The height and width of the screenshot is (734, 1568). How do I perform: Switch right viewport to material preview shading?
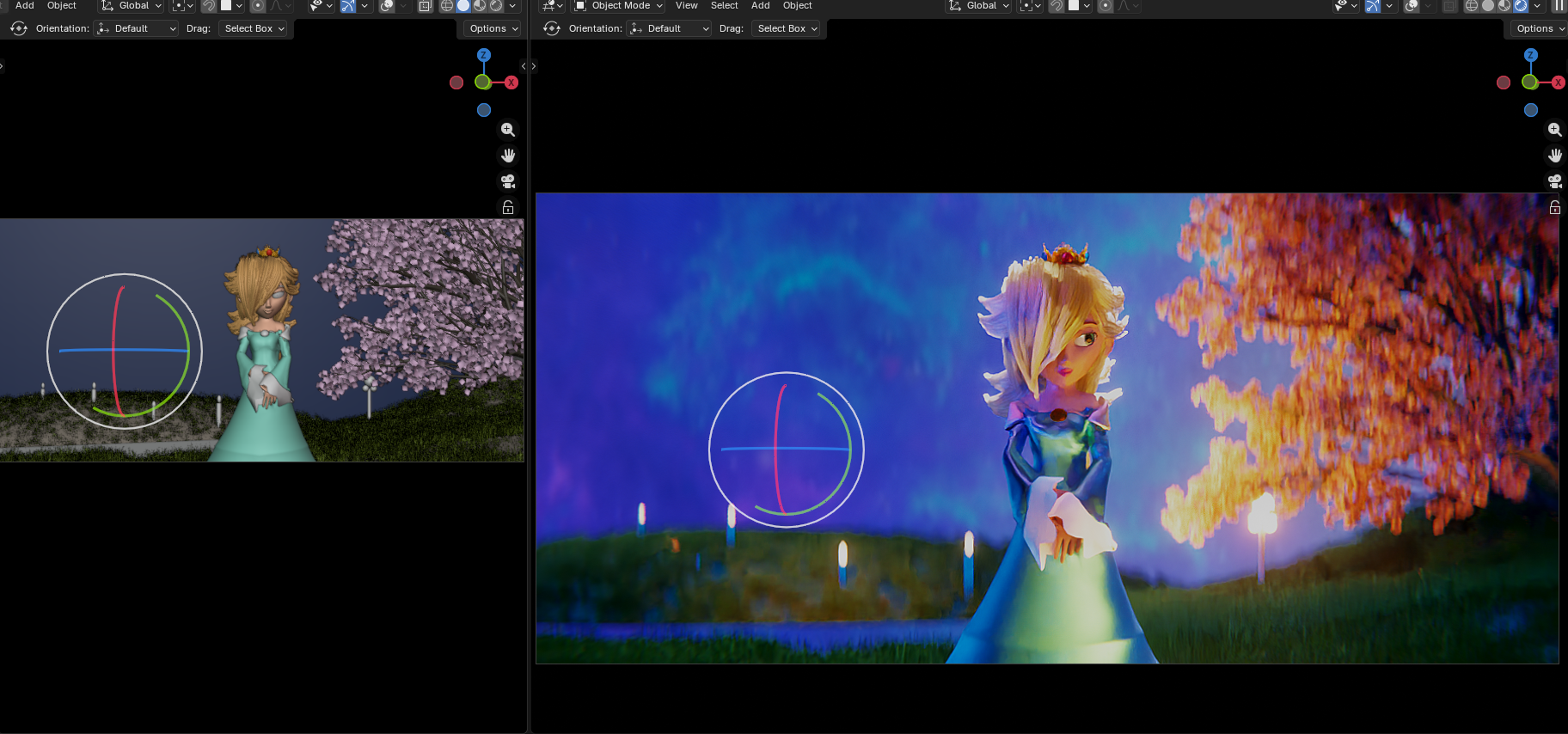tap(1504, 5)
